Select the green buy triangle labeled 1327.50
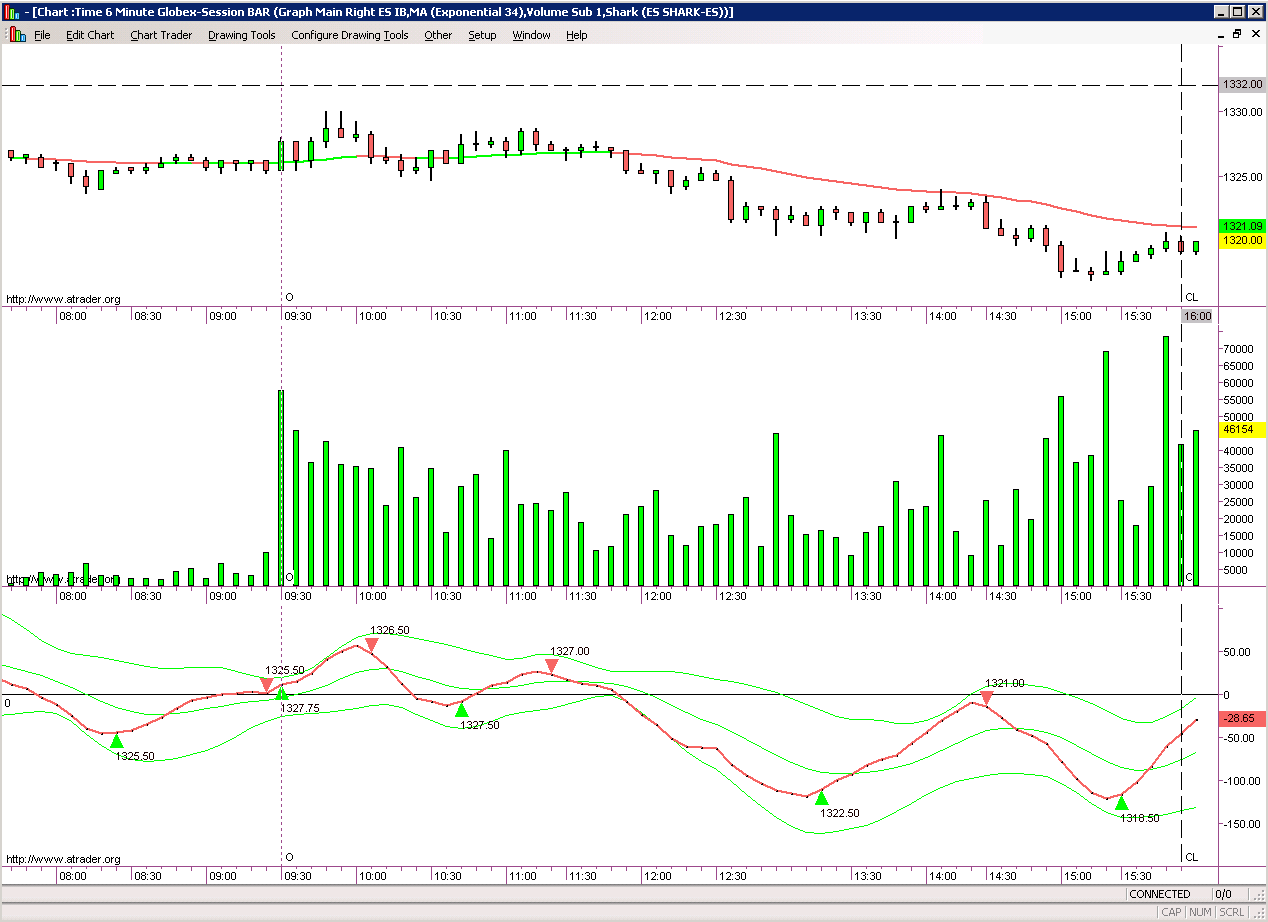This screenshot has height=922, width=1268. [x=461, y=710]
